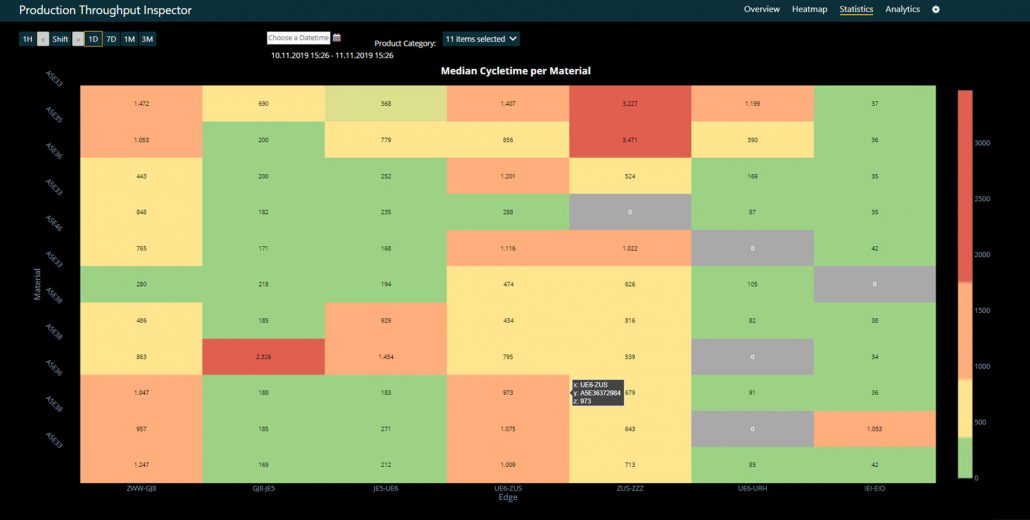This screenshot has height=520, width=1030.
Task: Click the heatmap cell showing 848
Action: tap(141, 212)
